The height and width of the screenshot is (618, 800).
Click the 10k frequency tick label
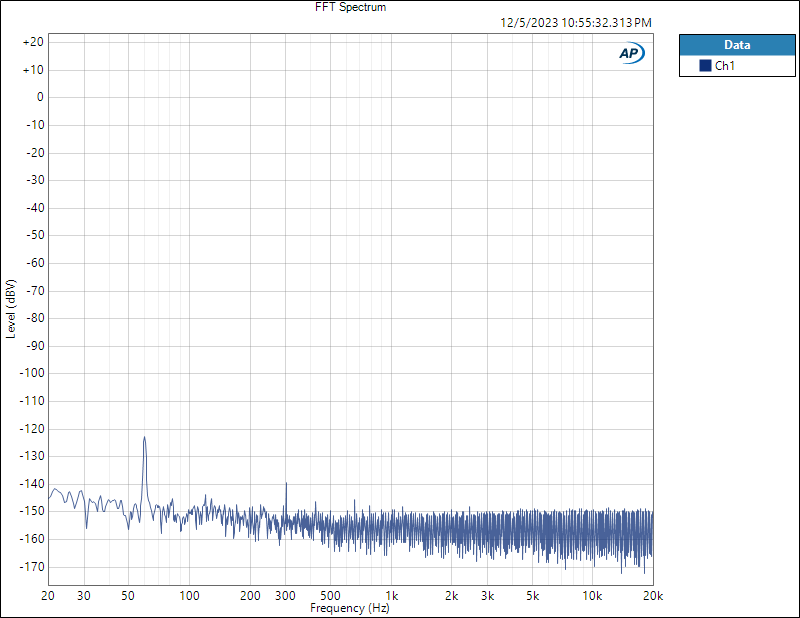click(592, 596)
